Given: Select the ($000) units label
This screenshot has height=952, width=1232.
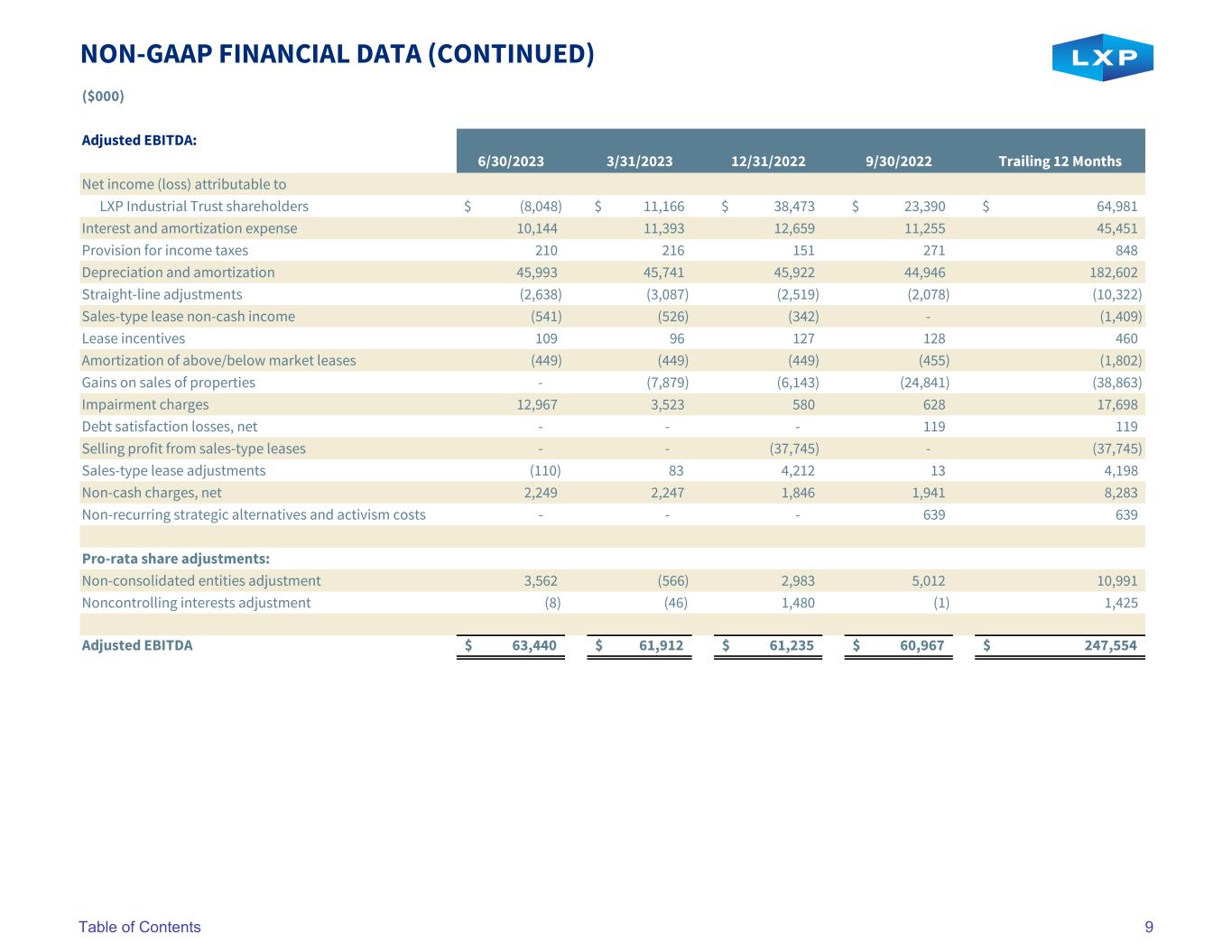Looking at the screenshot, I should 103,96.
